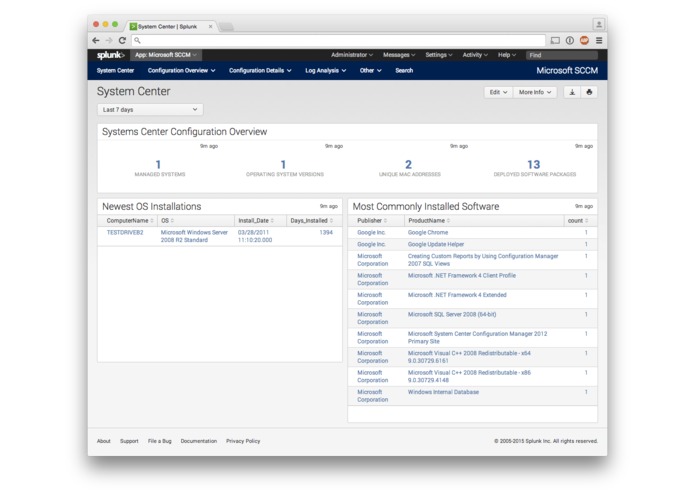Click the Operating System Versions value 1
The image size is (695, 494).
click(283, 164)
